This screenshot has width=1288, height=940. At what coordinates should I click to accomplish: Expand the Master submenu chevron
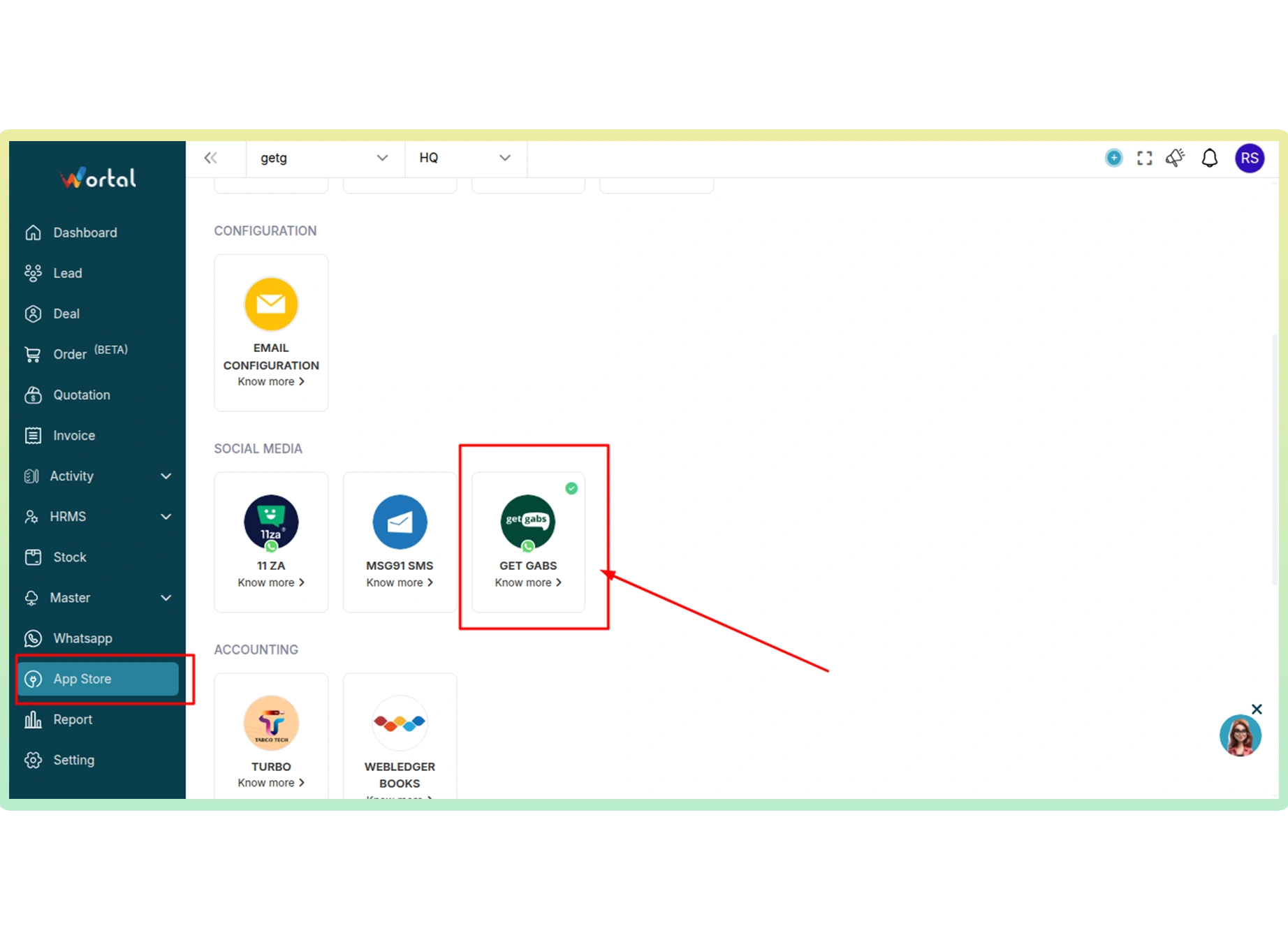click(166, 598)
